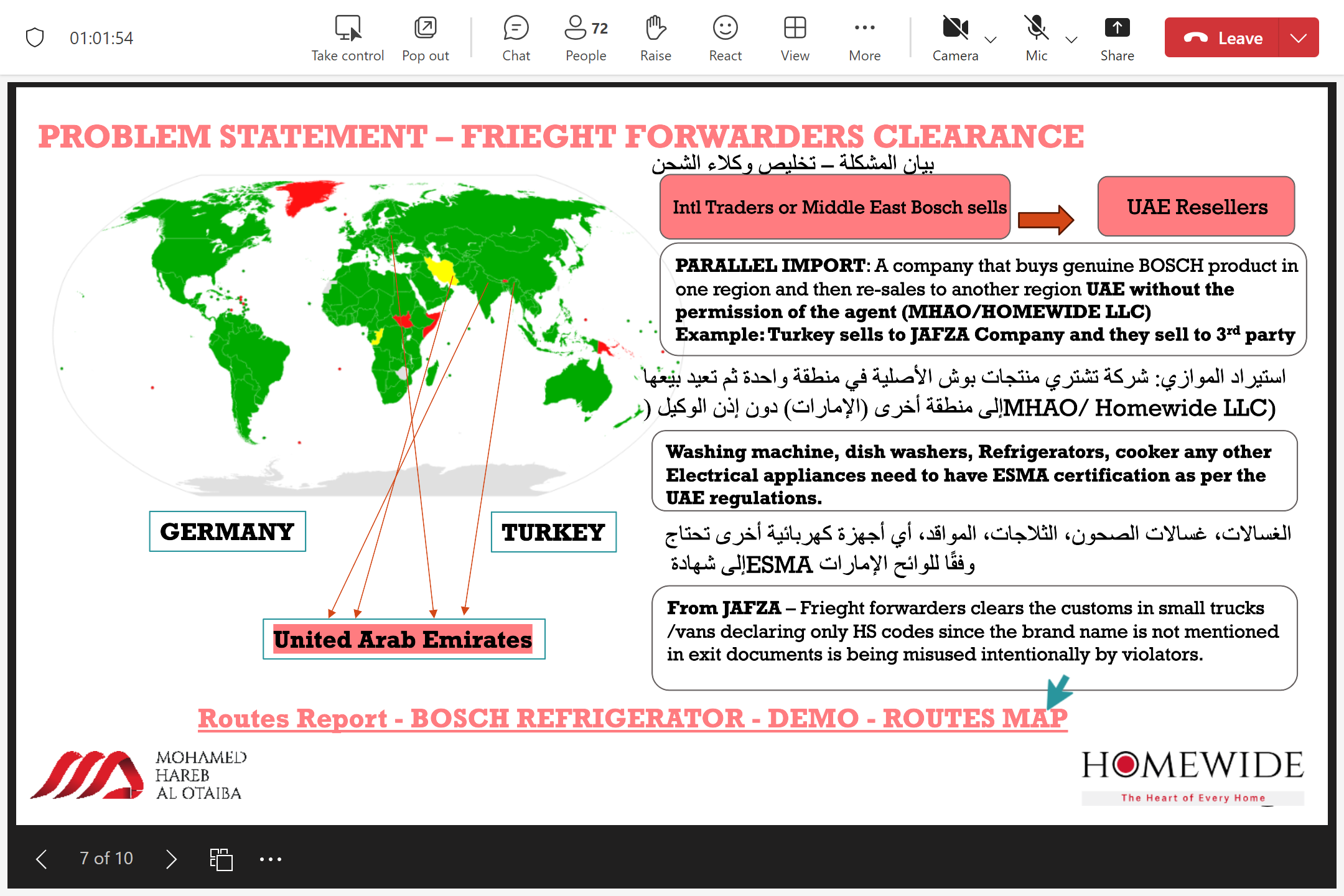Unmute the Mic
Screen dimensions: 1344x896
tap(1036, 29)
